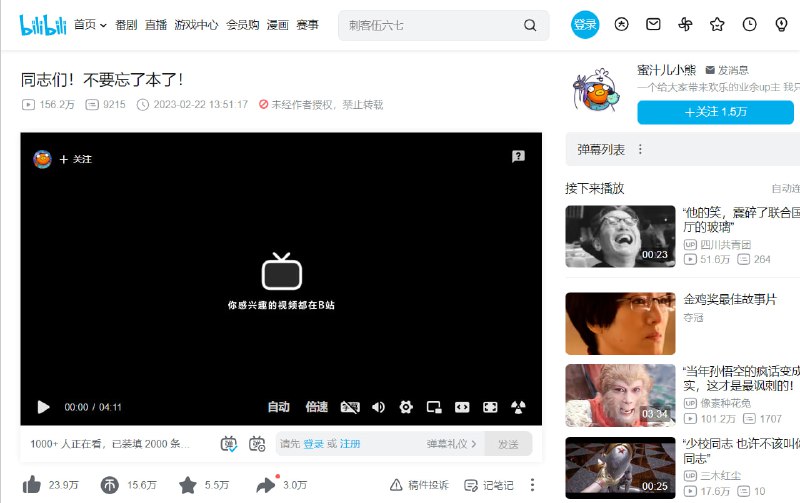The image size is (800, 503).
Task: Open player settings gear icon
Action: pos(406,407)
